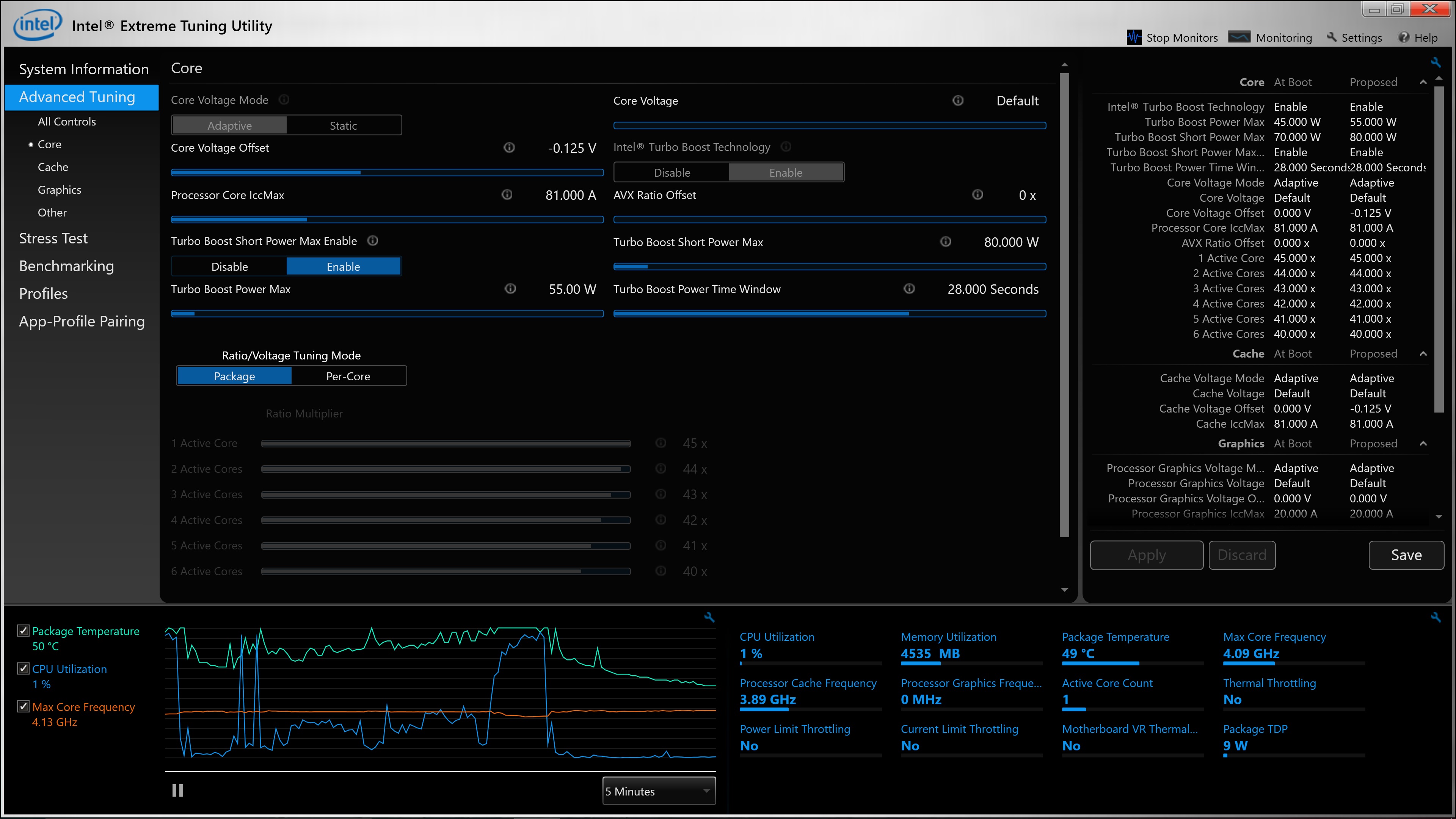Click the Processor Core IccMax slider

[x=387, y=219]
